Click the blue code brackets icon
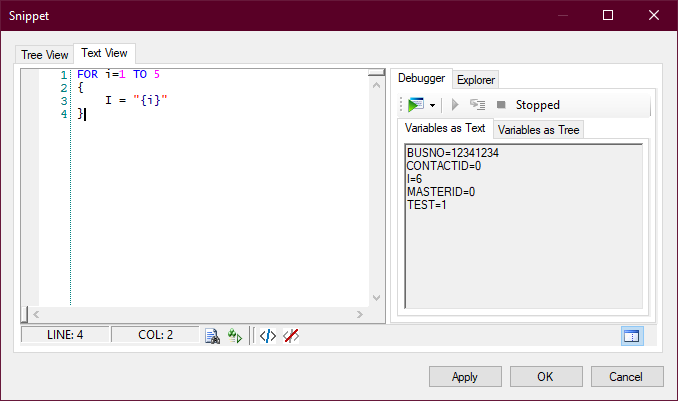 coord(267,336)
